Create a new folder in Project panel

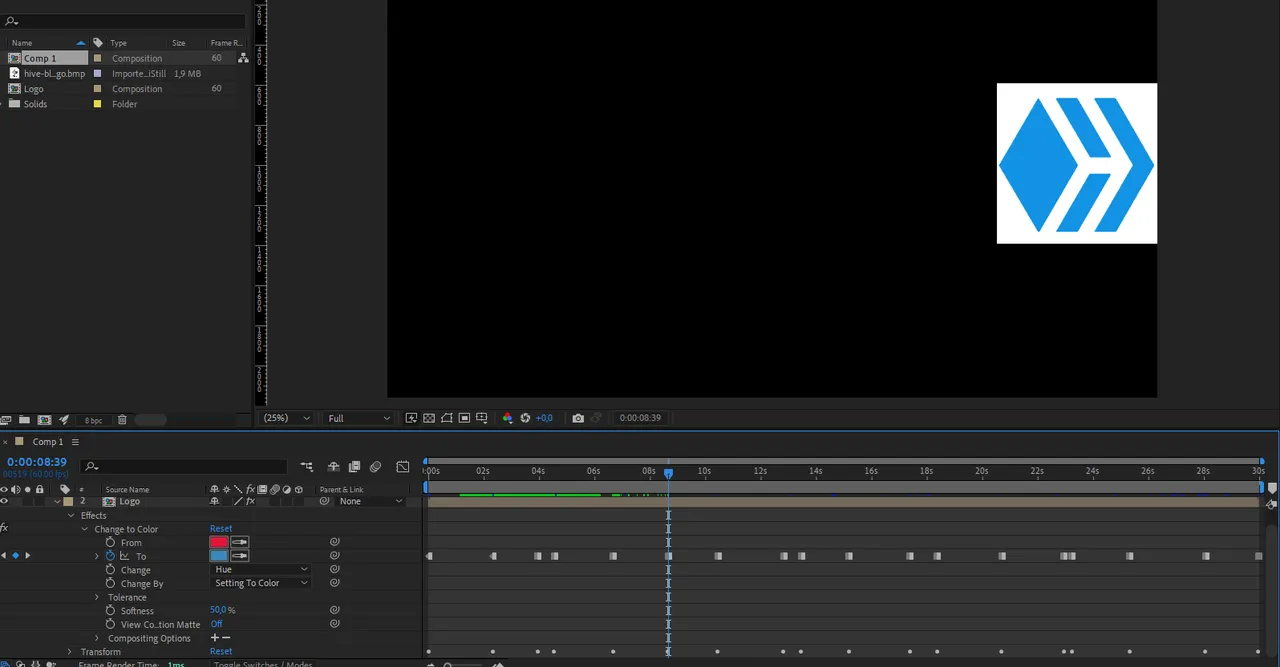[x=24, y=420]
